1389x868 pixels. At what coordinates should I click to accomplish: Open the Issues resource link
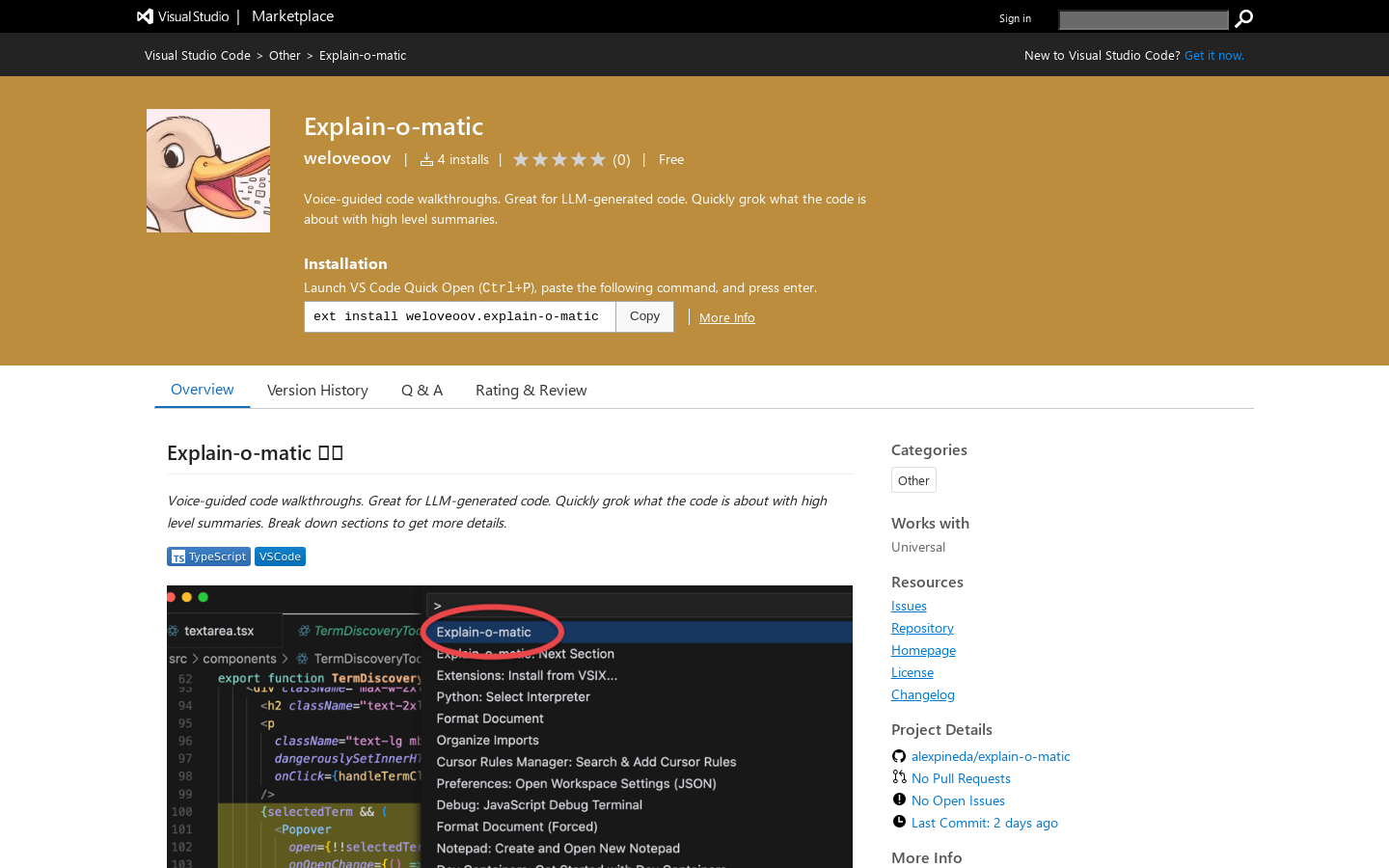pos(909,606)
